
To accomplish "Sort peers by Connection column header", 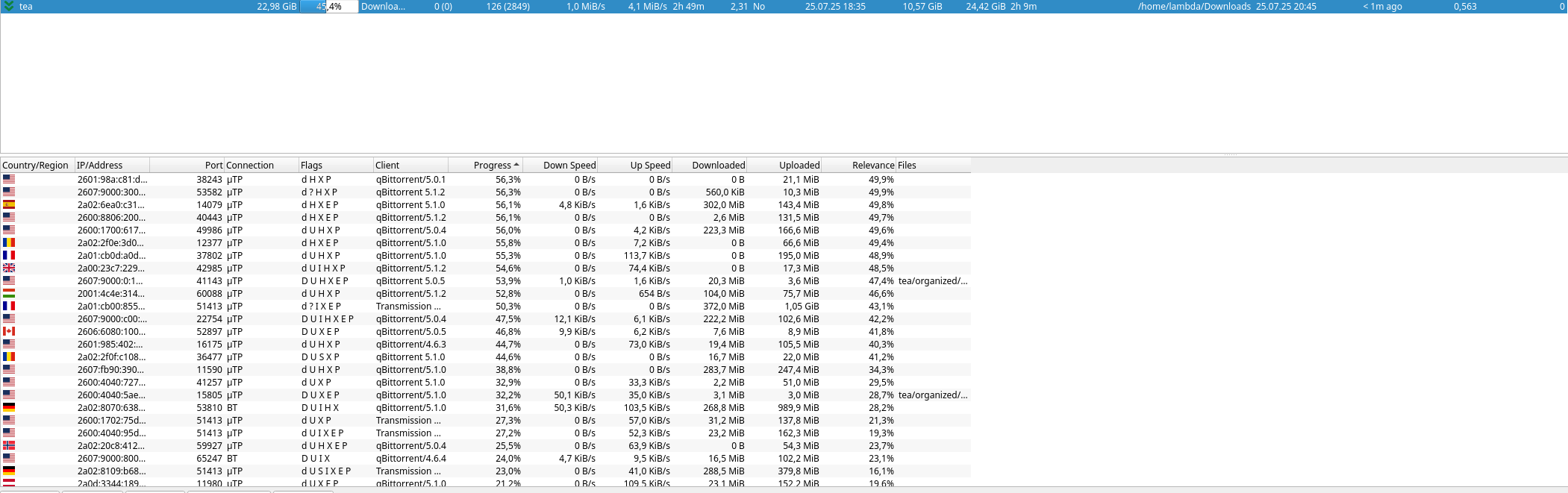I will click(x=261, y=165).
